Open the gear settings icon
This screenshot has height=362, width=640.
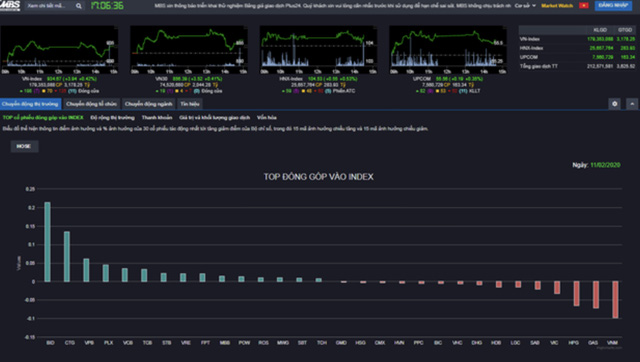(x=615, y=104)
